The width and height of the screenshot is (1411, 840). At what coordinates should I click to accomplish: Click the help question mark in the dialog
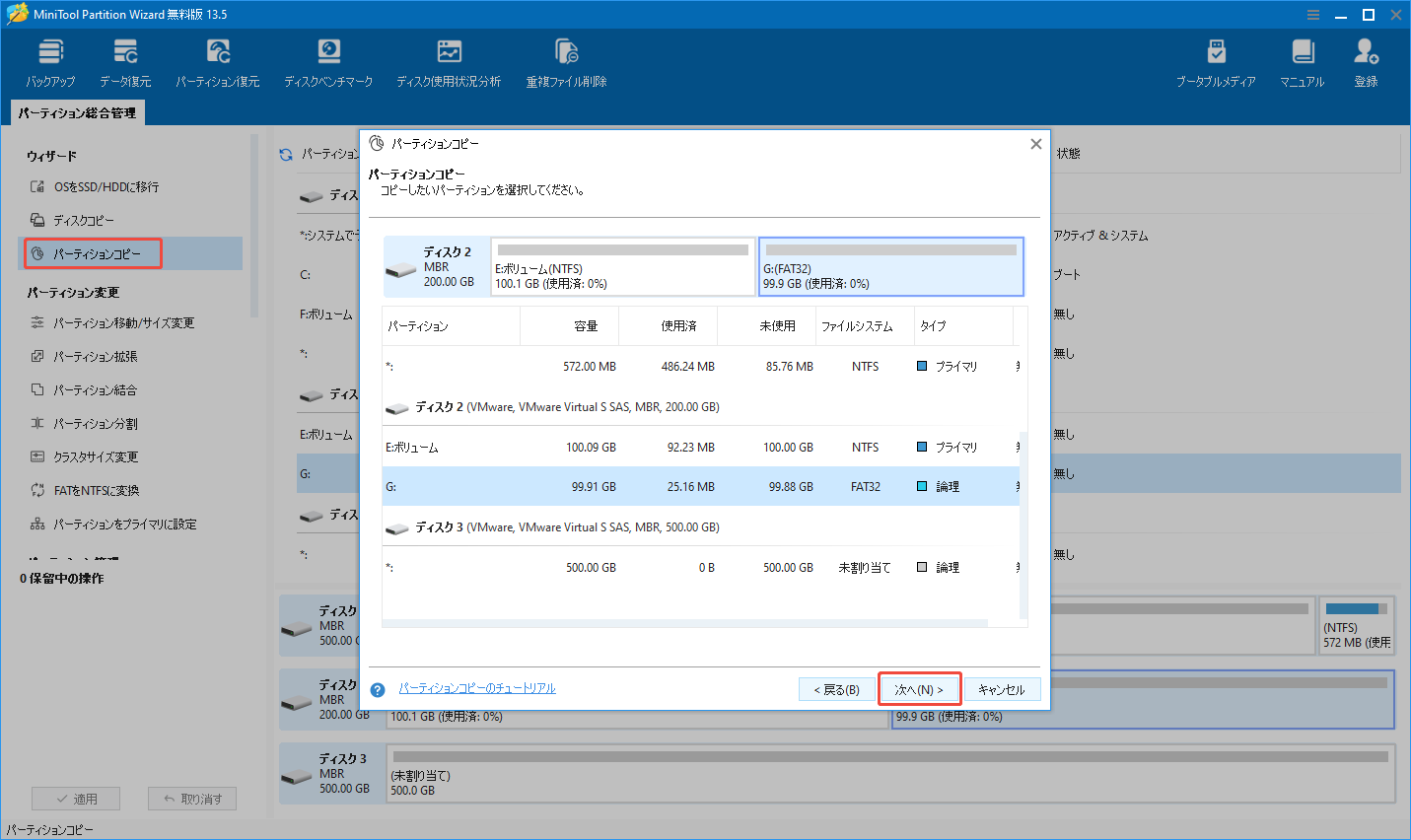377,689
